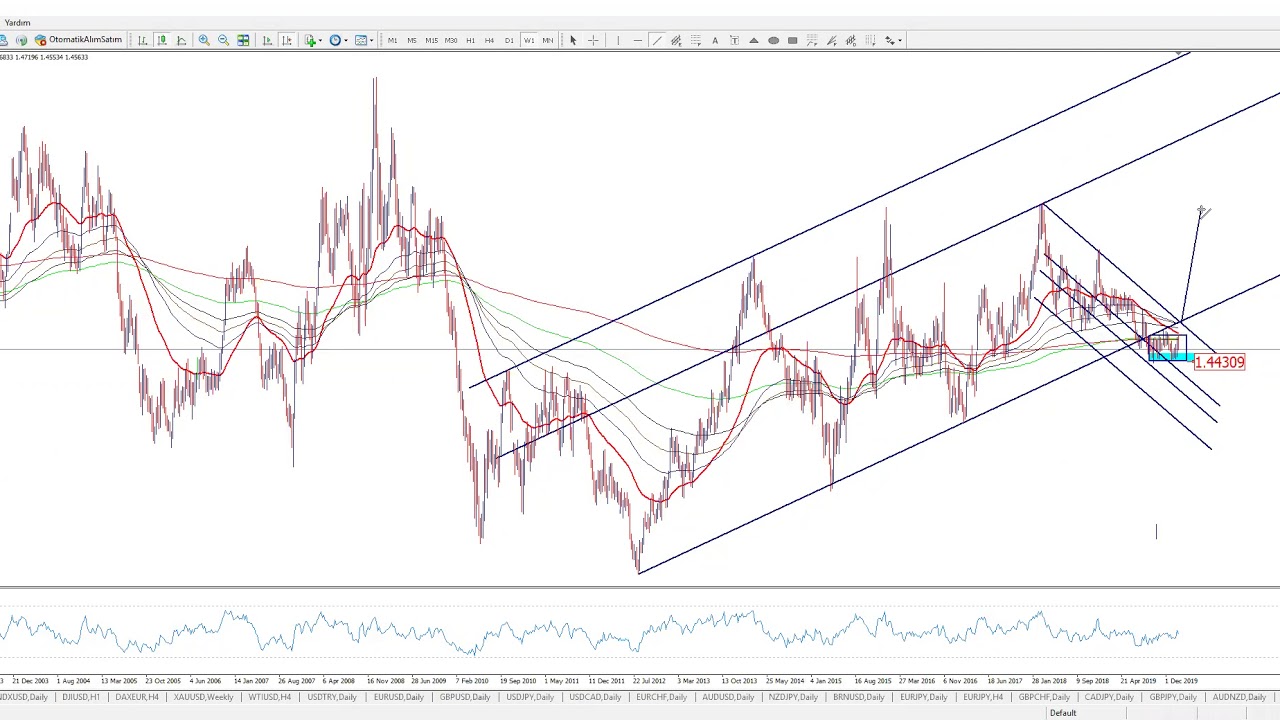Screen dimensions: 1280x720
Task: Set timeframe to M1
Action: [x=392, y=40]
